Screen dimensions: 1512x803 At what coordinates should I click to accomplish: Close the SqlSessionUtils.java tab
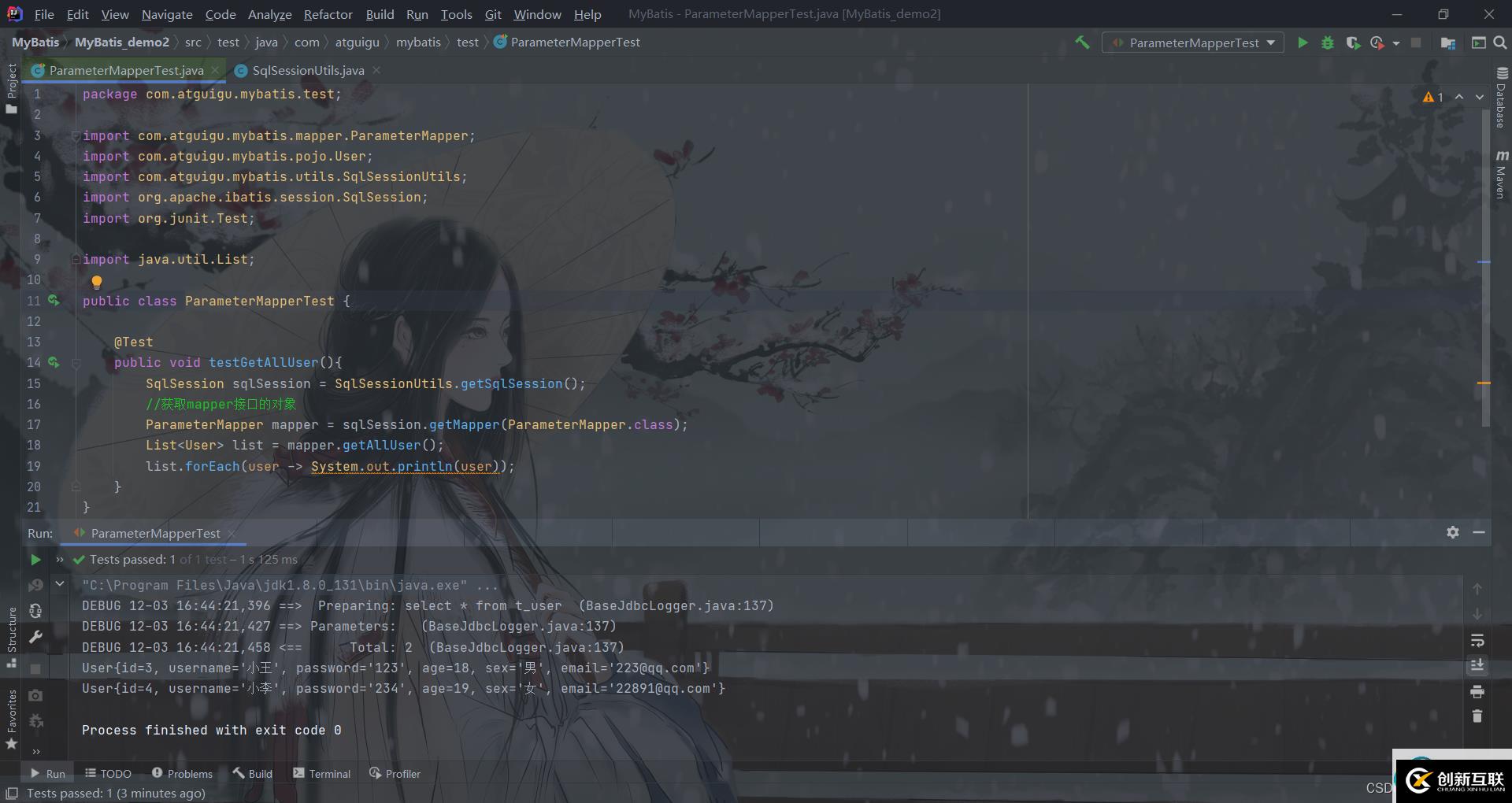click(x=376, y=70)
